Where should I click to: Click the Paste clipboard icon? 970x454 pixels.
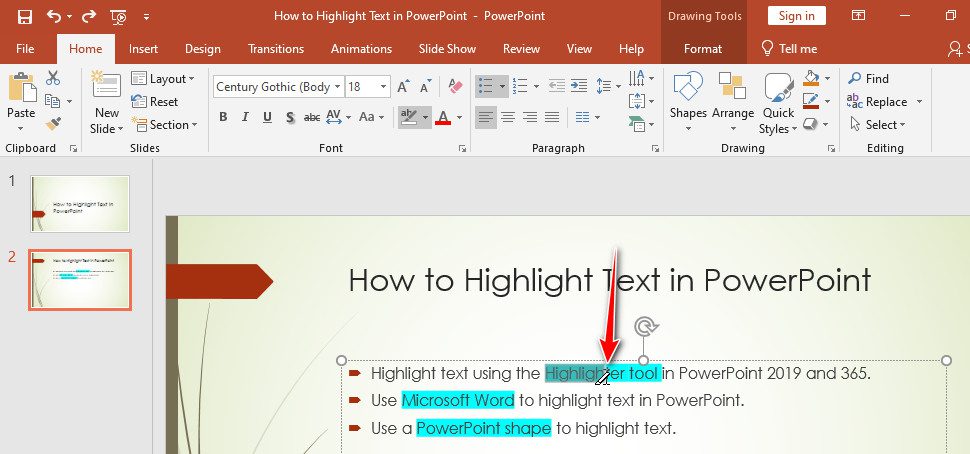(21, 87)
